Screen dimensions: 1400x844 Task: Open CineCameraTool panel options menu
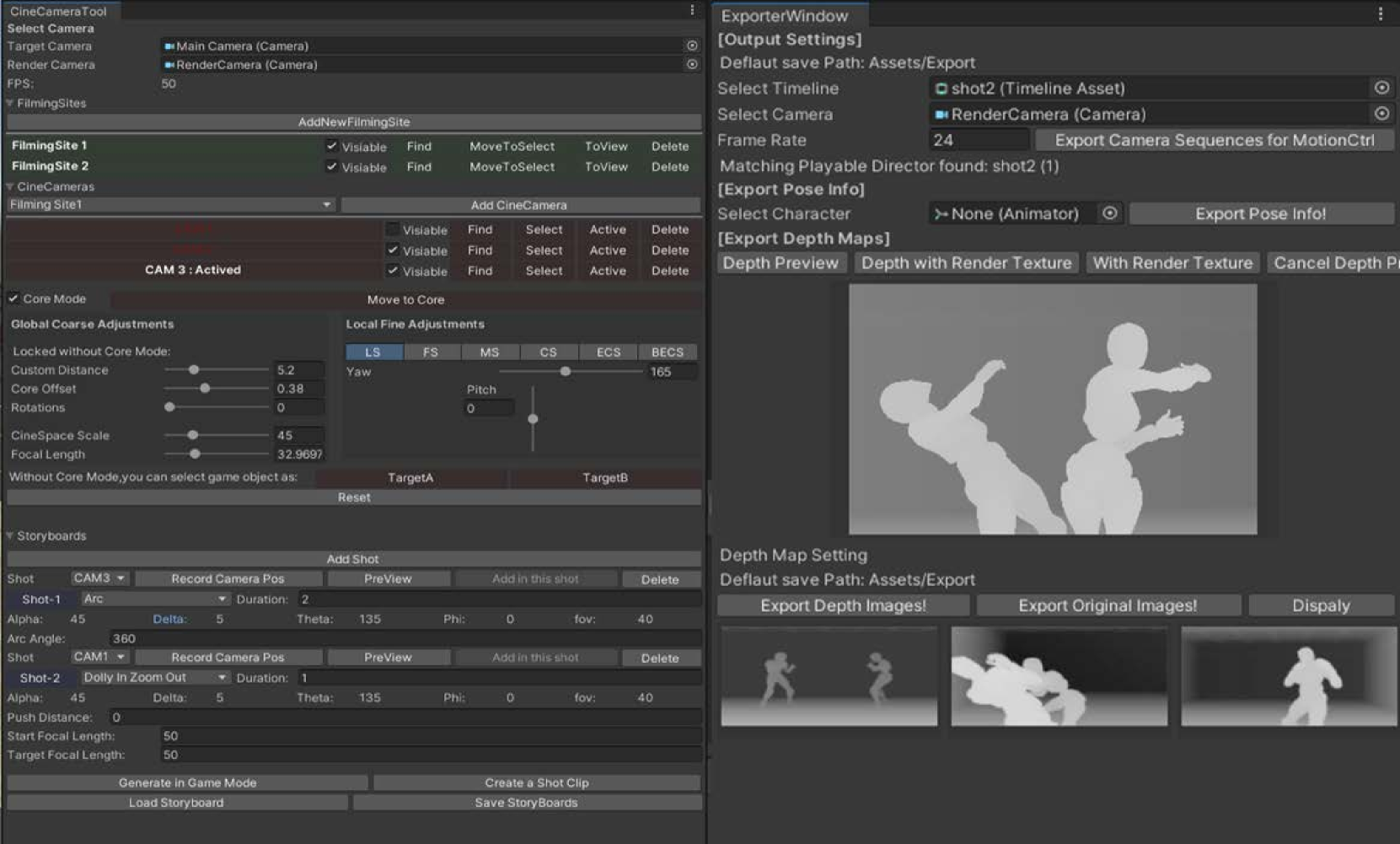tap(692, 10)
